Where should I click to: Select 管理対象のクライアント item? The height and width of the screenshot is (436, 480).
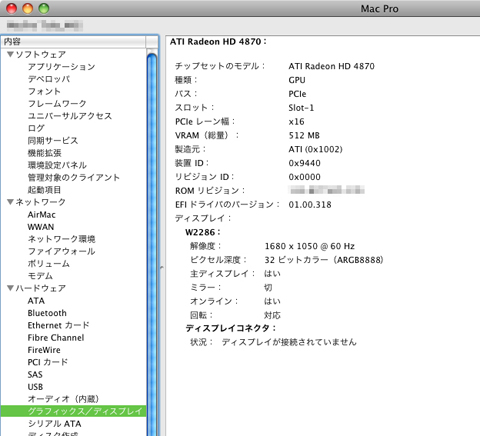pos(74,177)
